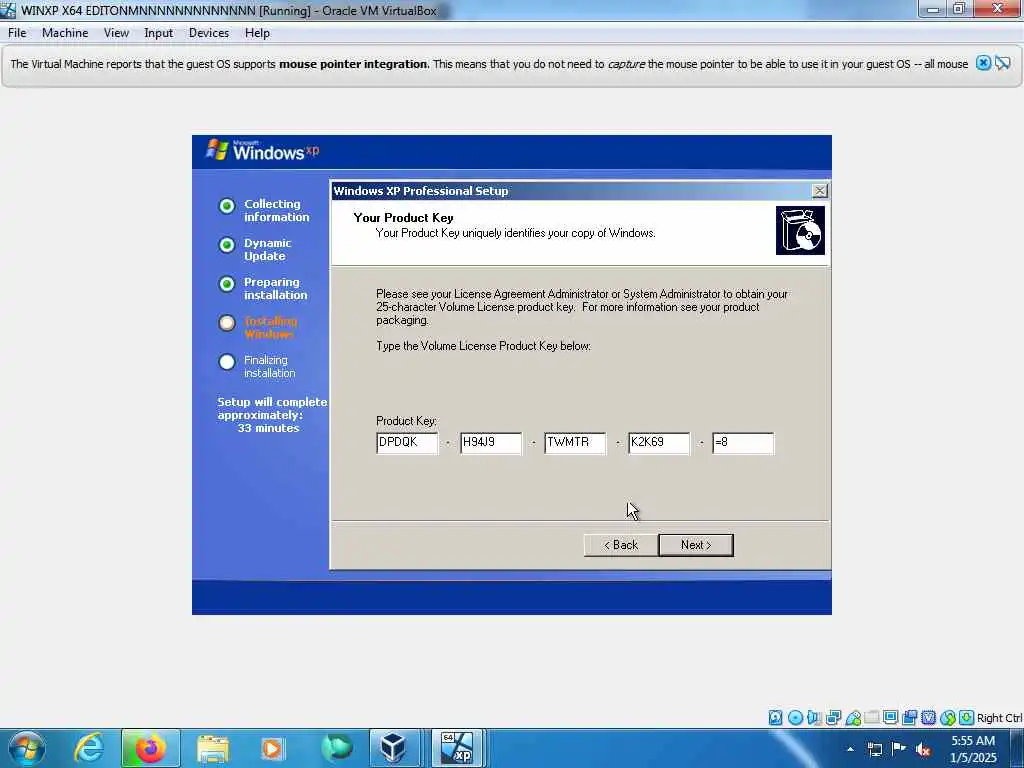The image size is (1024, 768).
Task: Open Firefox from the taskbar
Action: (x=150, y=748)
